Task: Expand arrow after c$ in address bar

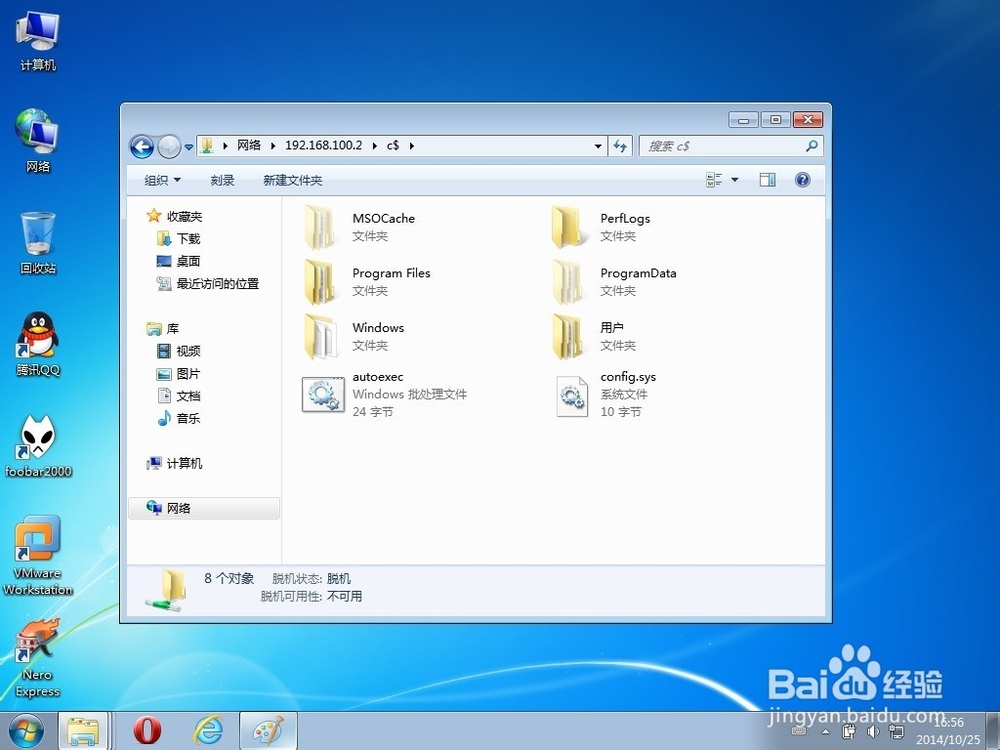Action: (412, 145)
